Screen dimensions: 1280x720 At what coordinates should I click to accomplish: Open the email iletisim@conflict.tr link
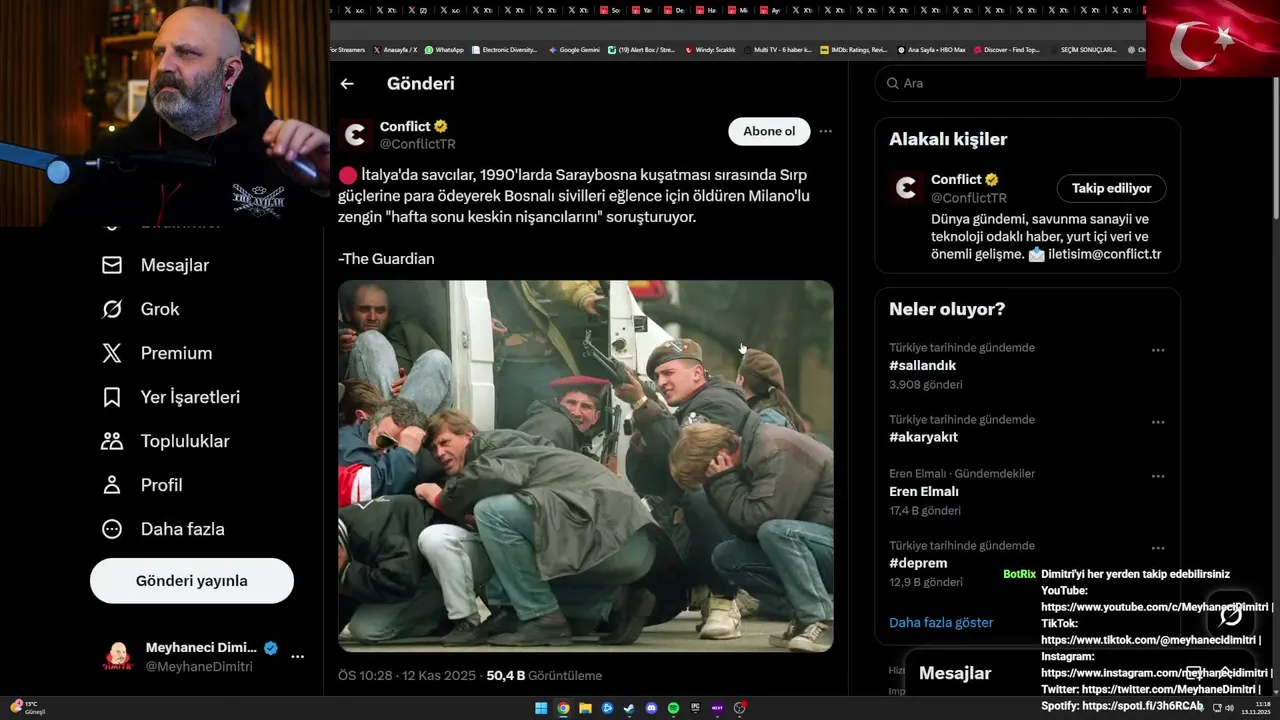(x=1104, y=254)
